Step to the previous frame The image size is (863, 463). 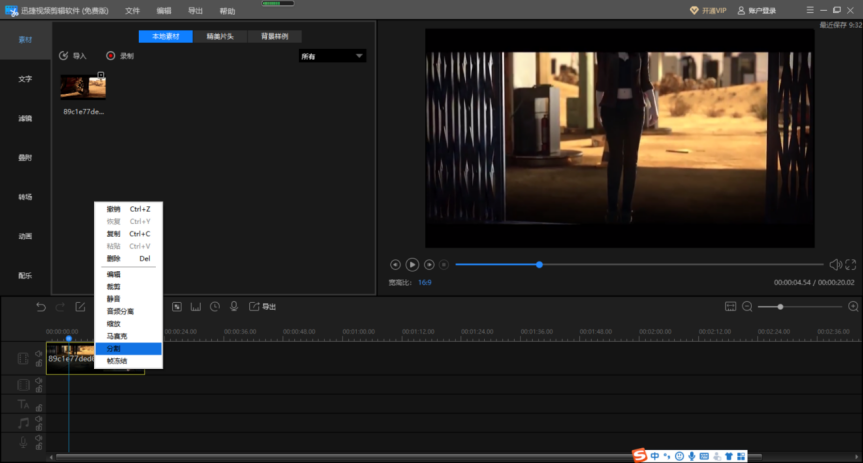pos(395,265)
